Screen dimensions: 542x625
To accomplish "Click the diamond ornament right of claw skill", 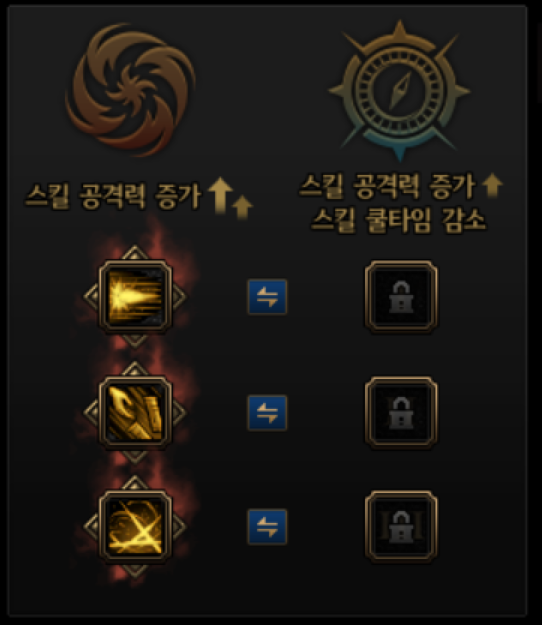I will tap(179, 413).
